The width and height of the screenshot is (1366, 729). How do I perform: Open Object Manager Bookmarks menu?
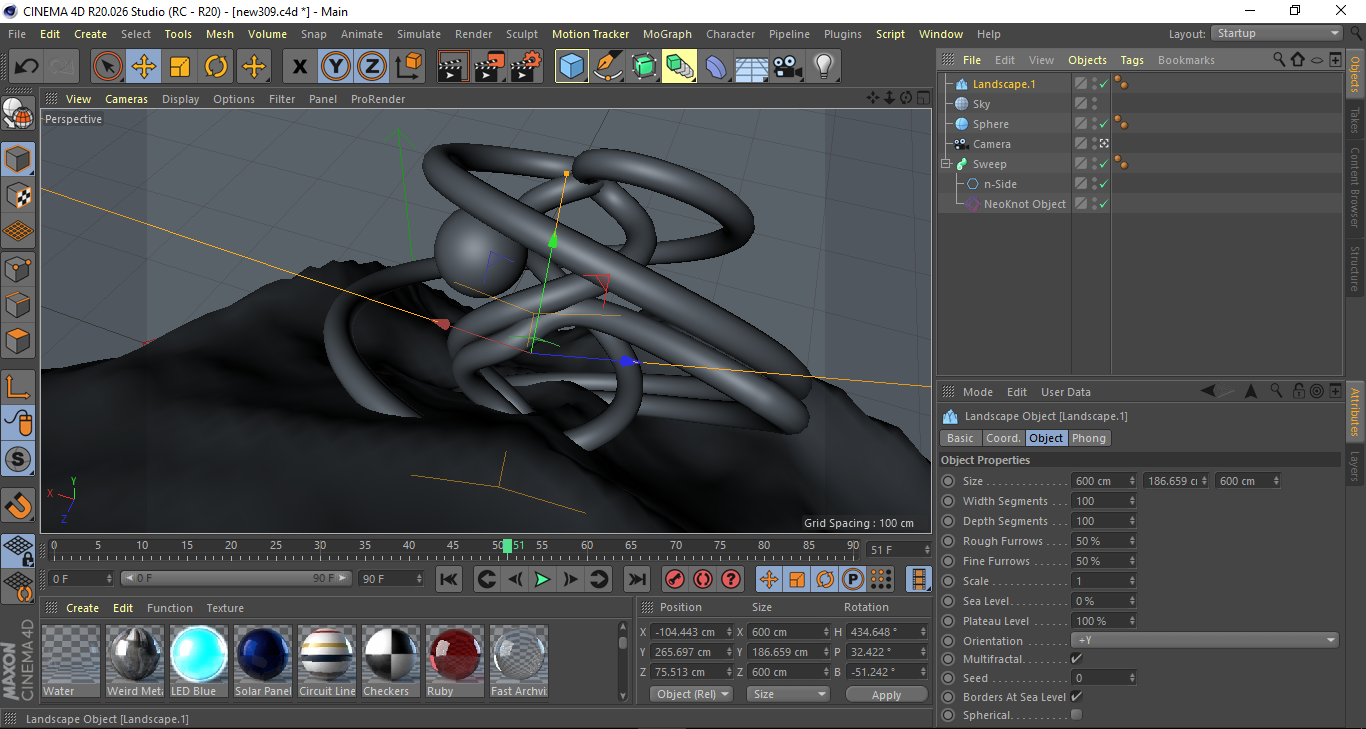(x=1186, y=60)
